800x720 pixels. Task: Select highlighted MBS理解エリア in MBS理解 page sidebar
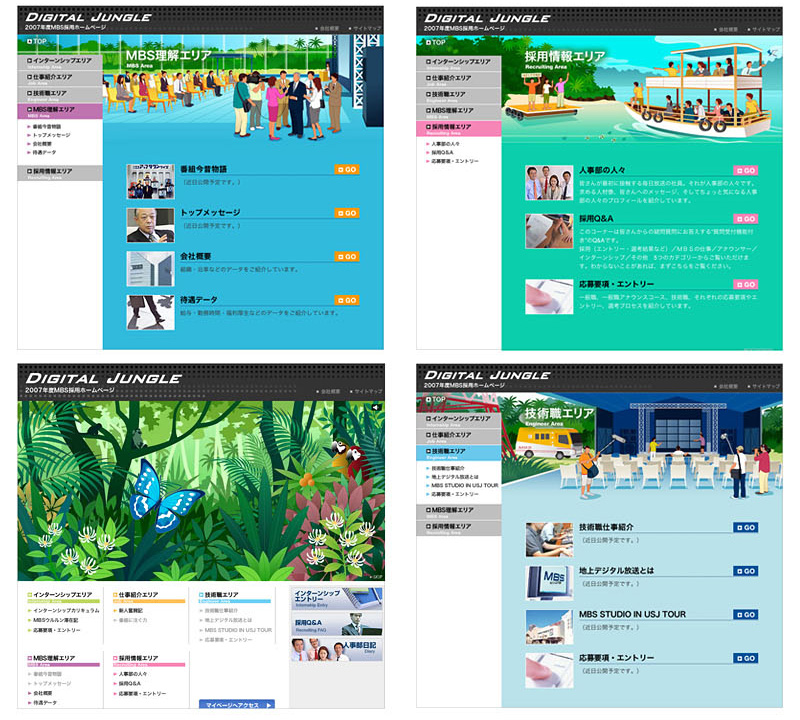click(x=60, y=111)
